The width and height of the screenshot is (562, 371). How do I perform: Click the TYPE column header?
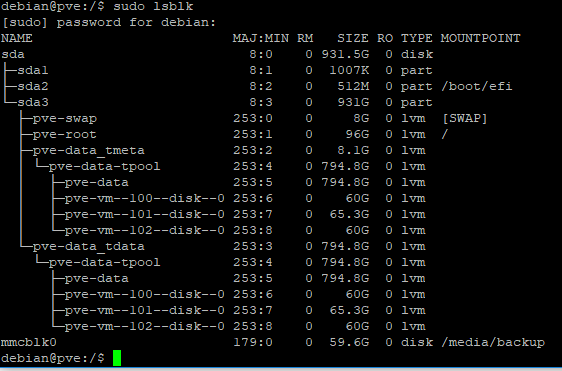[416, 38]
